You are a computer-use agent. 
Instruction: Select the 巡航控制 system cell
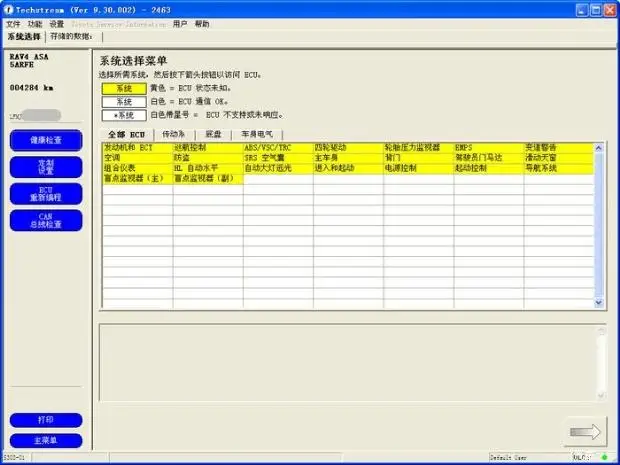point(208,148)
